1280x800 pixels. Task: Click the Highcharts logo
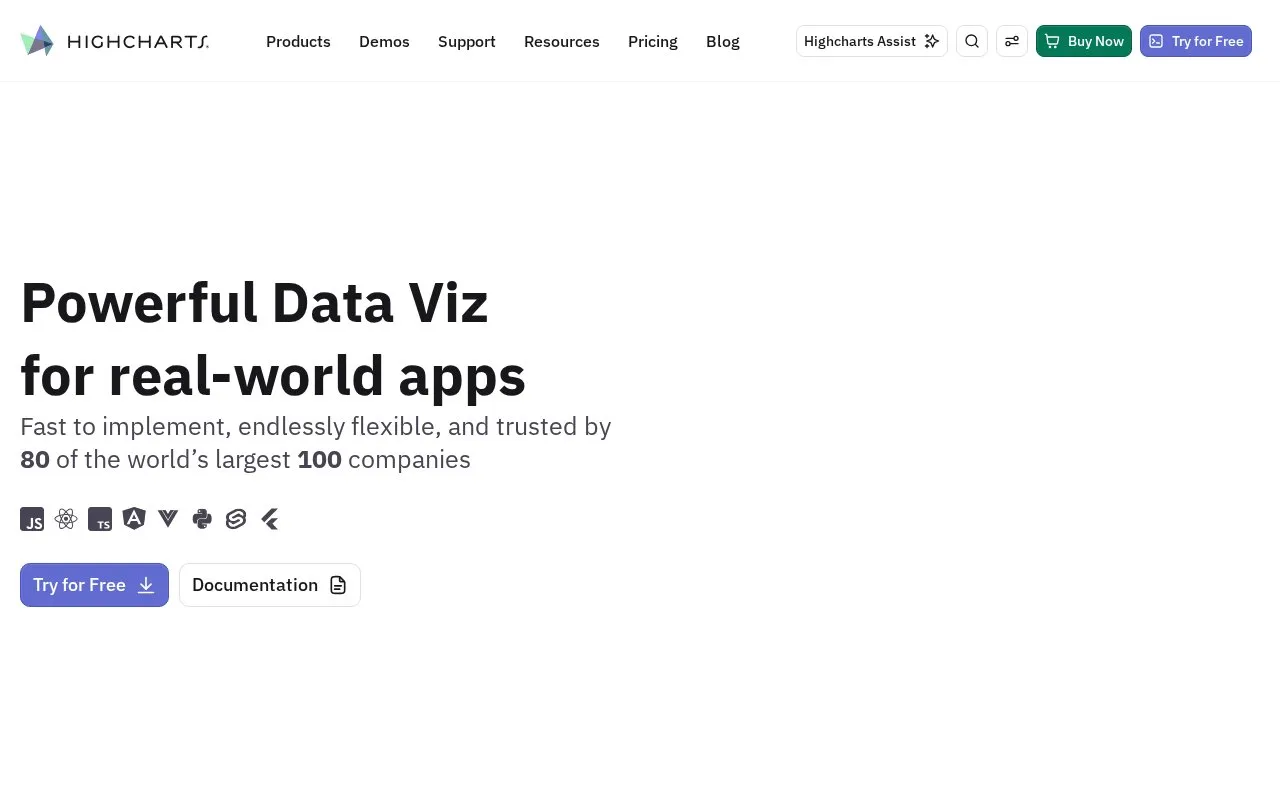pyautogui.click(x=114, y=41)
